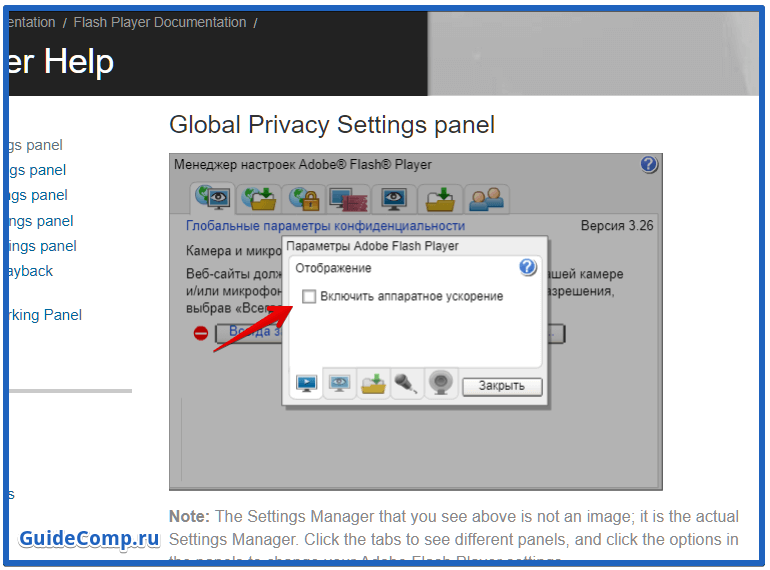The height and width of the screenshot is (570, 770).
Task: Click the Закрыть button
Action: [502, 386]
